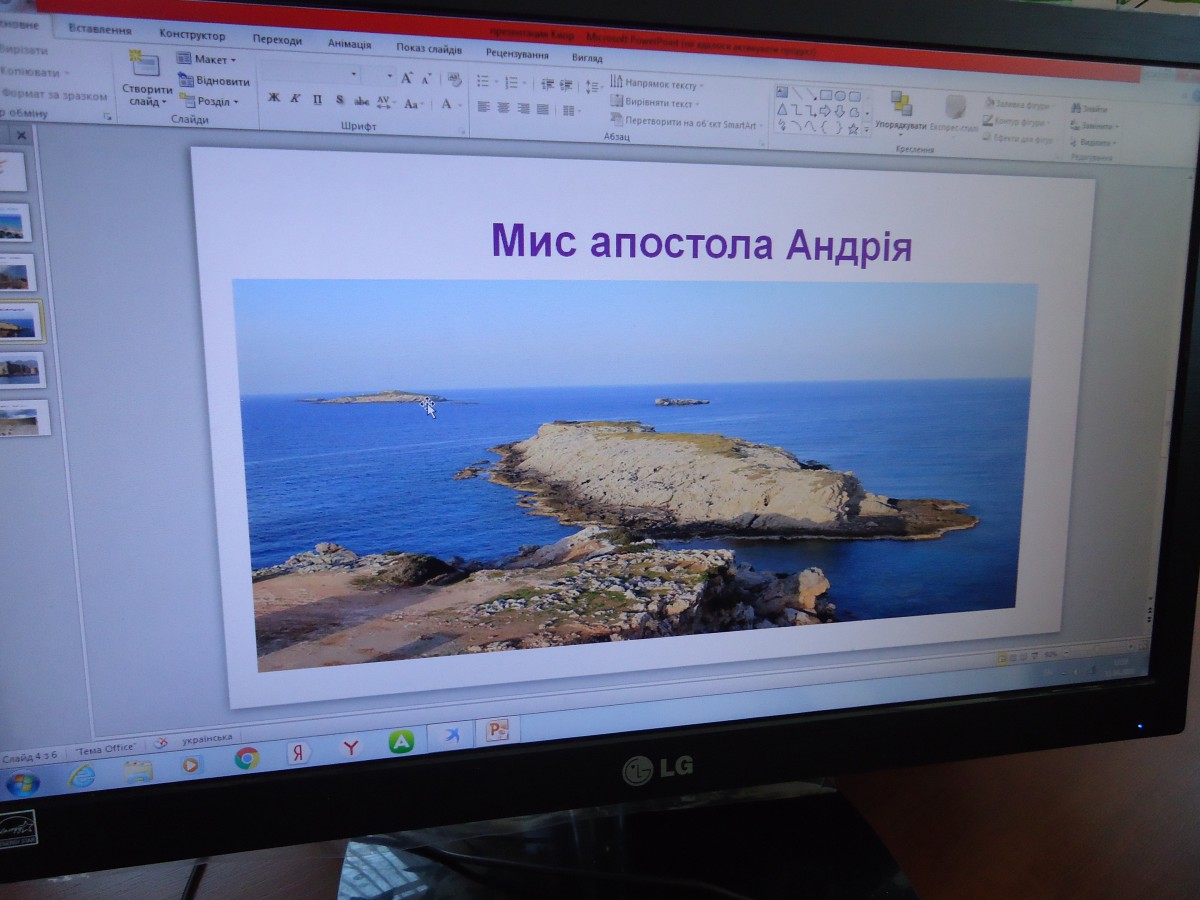Open Google Chrome from the taskbar

point(247,758)
